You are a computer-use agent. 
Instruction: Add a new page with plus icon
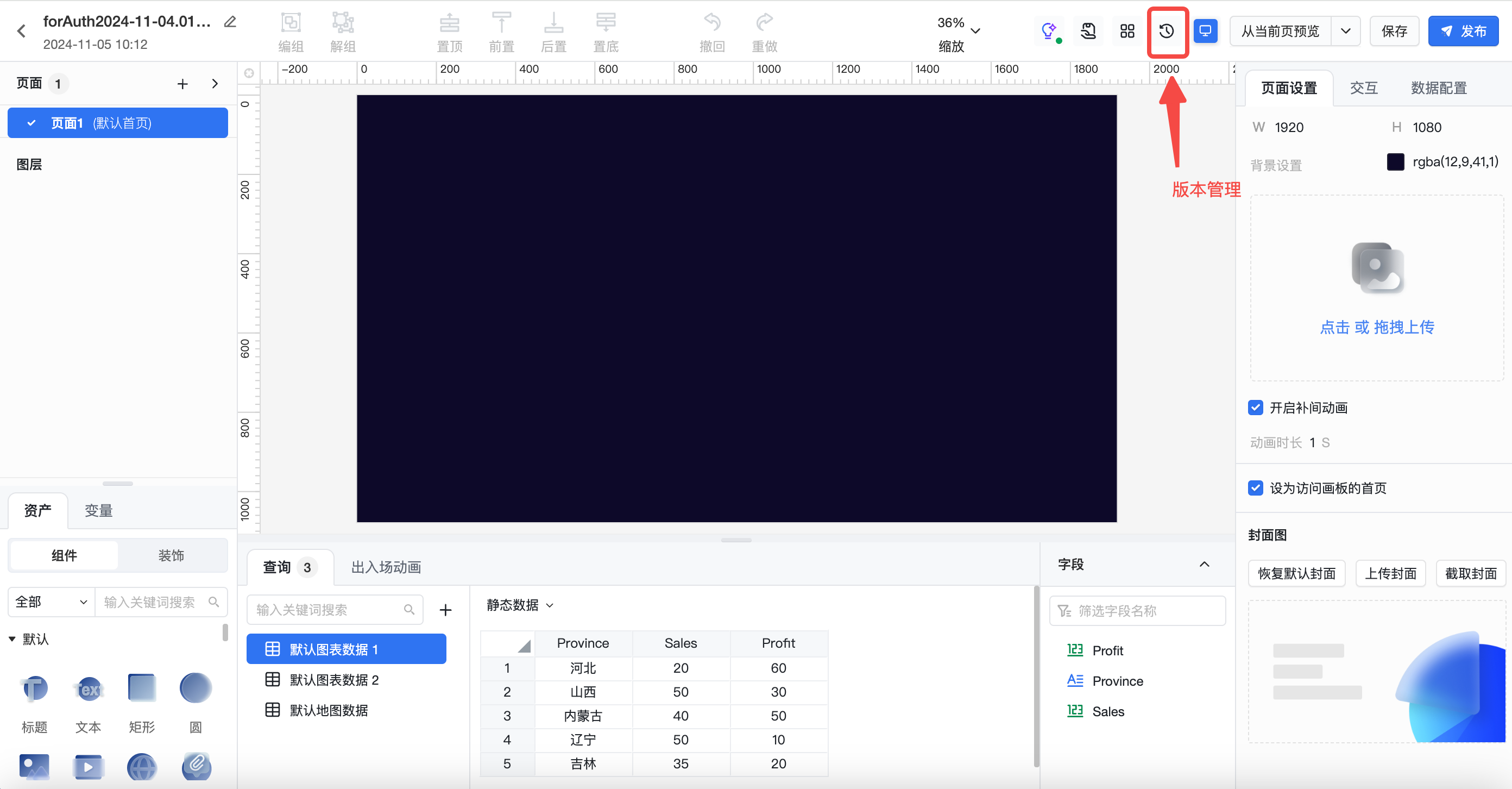coord(182,84)
